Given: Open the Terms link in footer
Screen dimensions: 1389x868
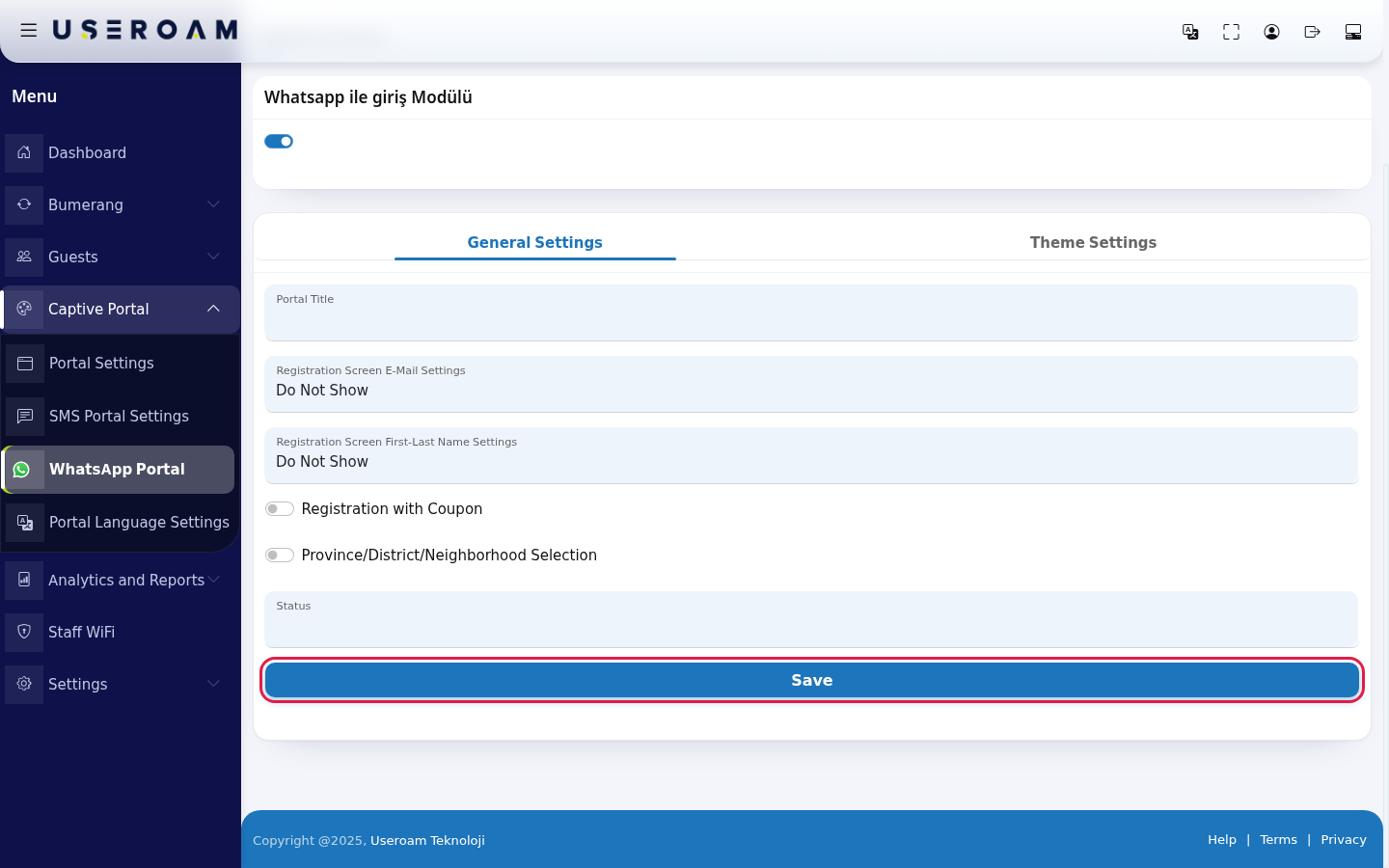Looking at the screenshot, I should point(1278,840).
